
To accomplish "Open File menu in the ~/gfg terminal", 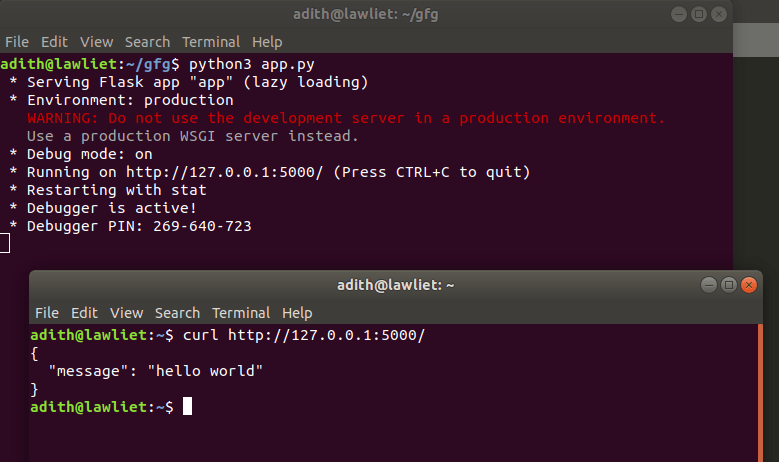I will (16, 42).
